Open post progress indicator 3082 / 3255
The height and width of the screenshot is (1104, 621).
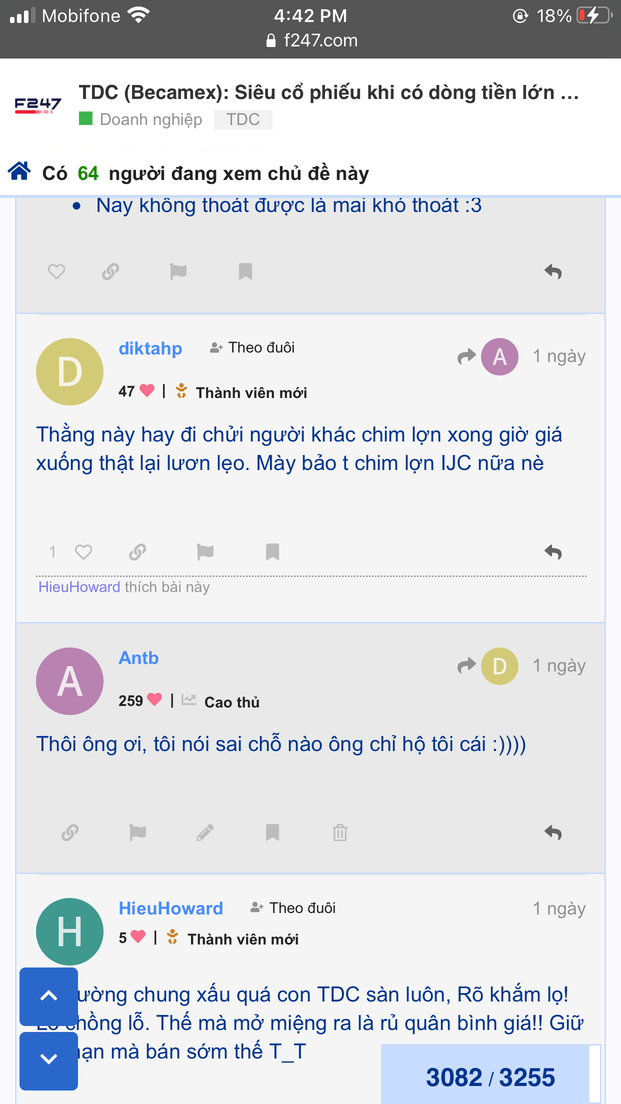pyautogui.click(x=490, y=1077)
